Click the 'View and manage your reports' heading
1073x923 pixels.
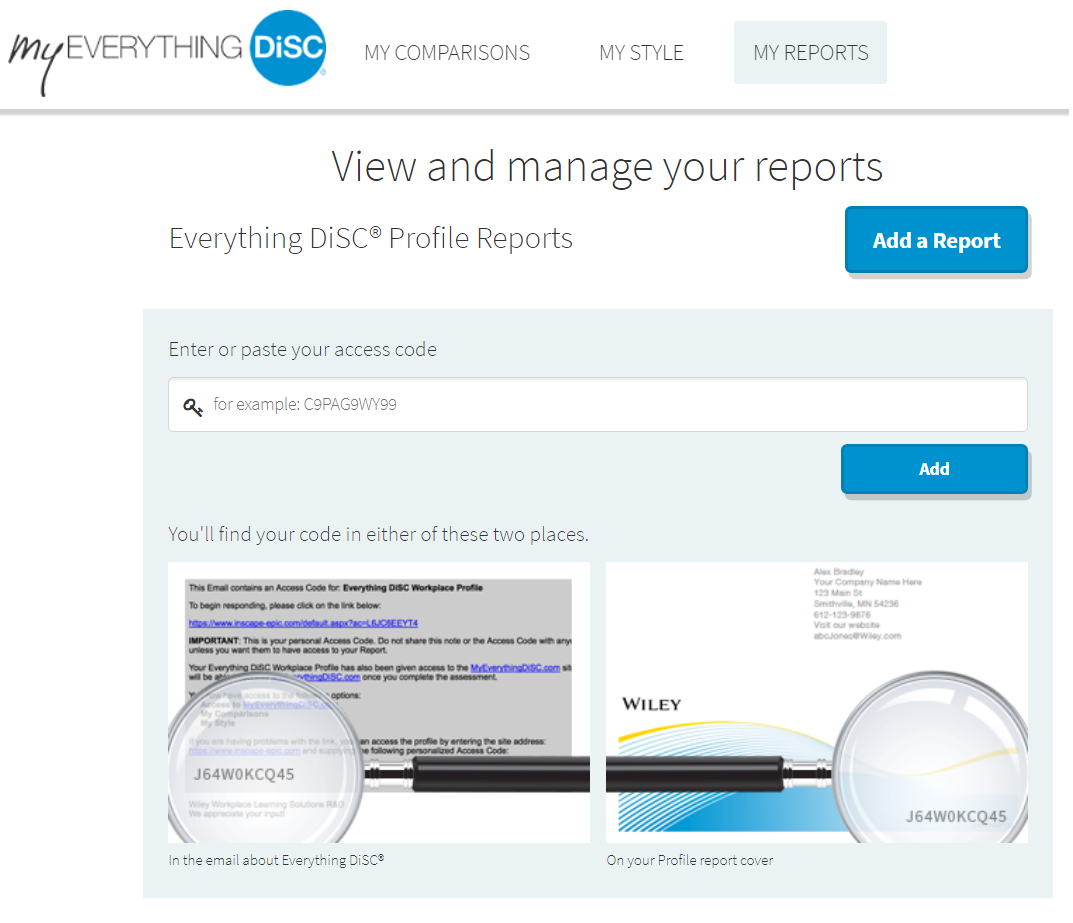click(x=608, y=167)
